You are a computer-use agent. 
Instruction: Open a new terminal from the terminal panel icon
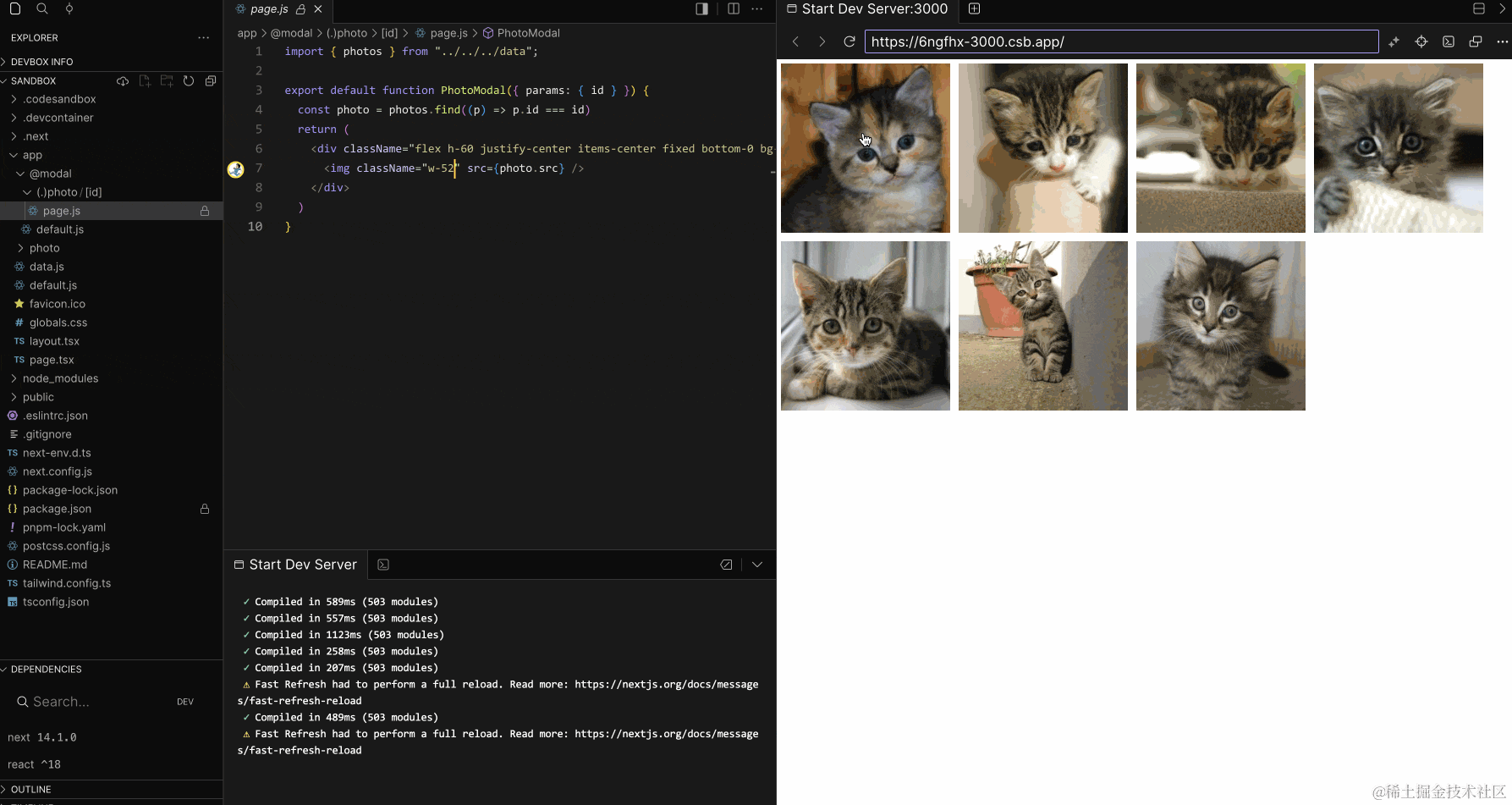[383, 564]
